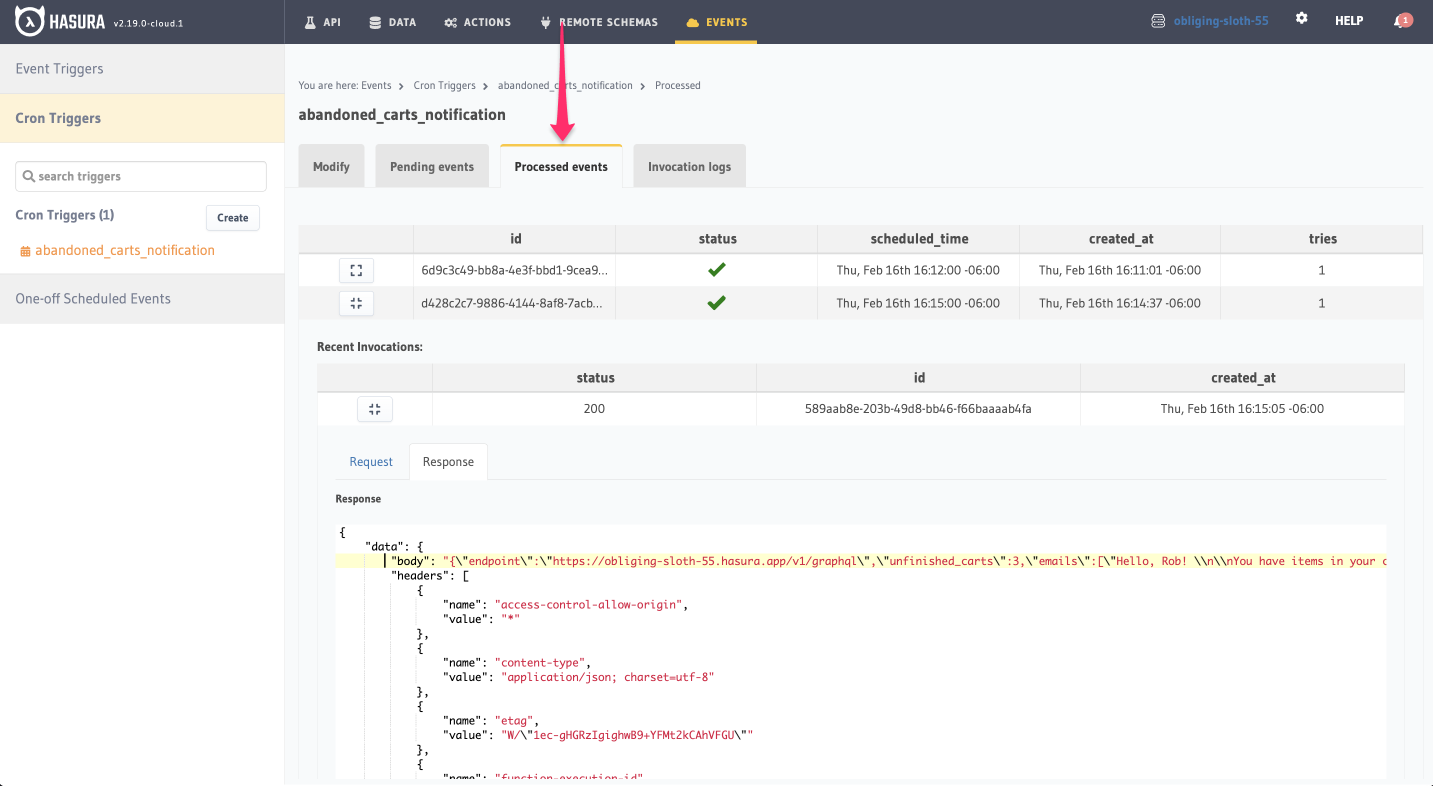Screen dimensions: 1433x786
Task: Open the Cron Triggers breadcrumb link
Action: [444, 85]
